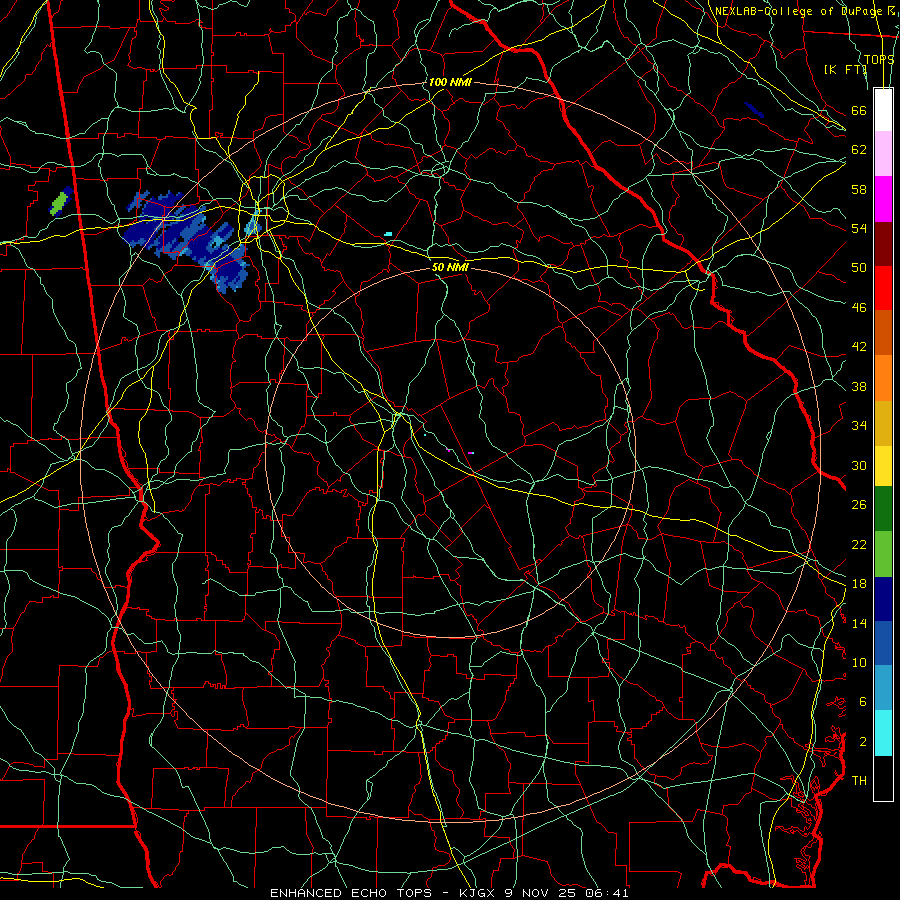The width and height of the screenshot is (900, 900).
Task: Click the legend value '54'
Action: [859, 228]
